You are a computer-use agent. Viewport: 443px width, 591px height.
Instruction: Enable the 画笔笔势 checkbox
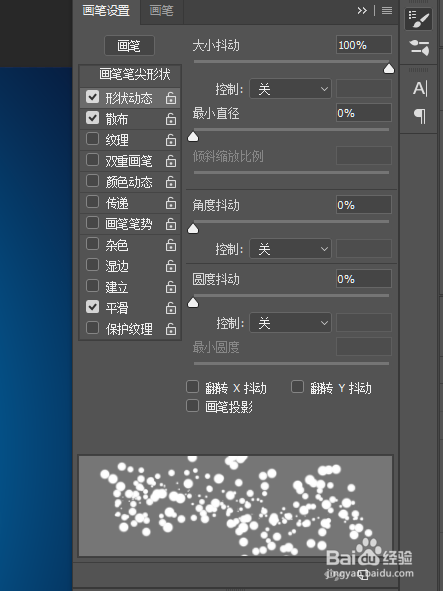click(92, 223)
